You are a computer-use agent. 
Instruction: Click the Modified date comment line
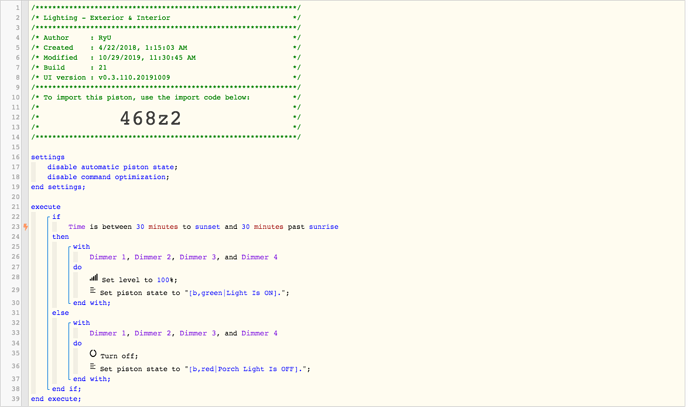[x=166, y=58]
